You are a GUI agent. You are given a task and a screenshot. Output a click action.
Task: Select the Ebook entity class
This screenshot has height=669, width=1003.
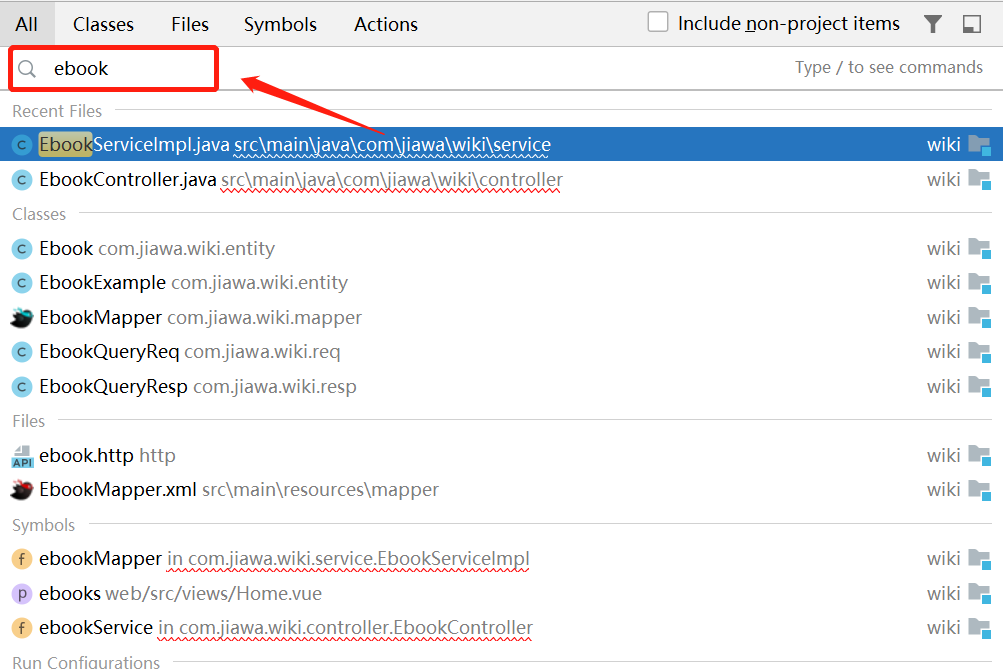[502, 248]
